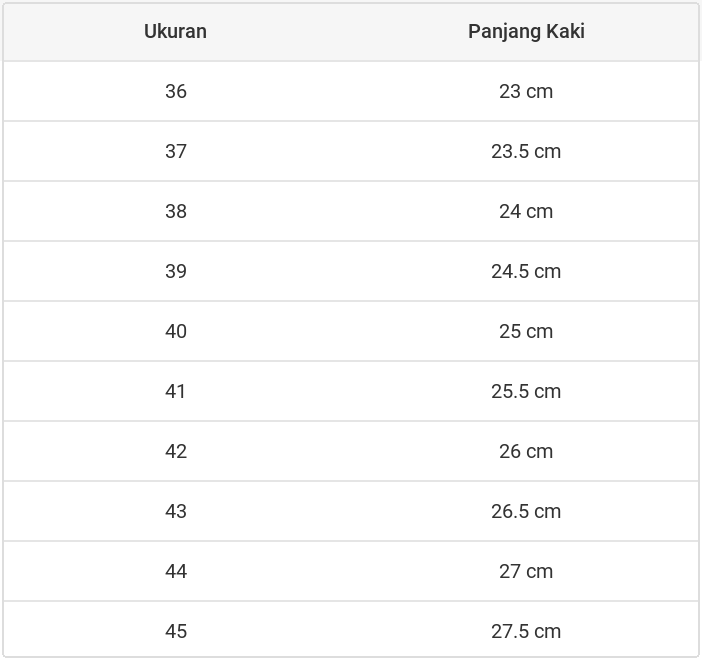The width and height of the screenshot is (702, 660).
Task: Click size 37 in the table
Action: click(x=176, y=151)
